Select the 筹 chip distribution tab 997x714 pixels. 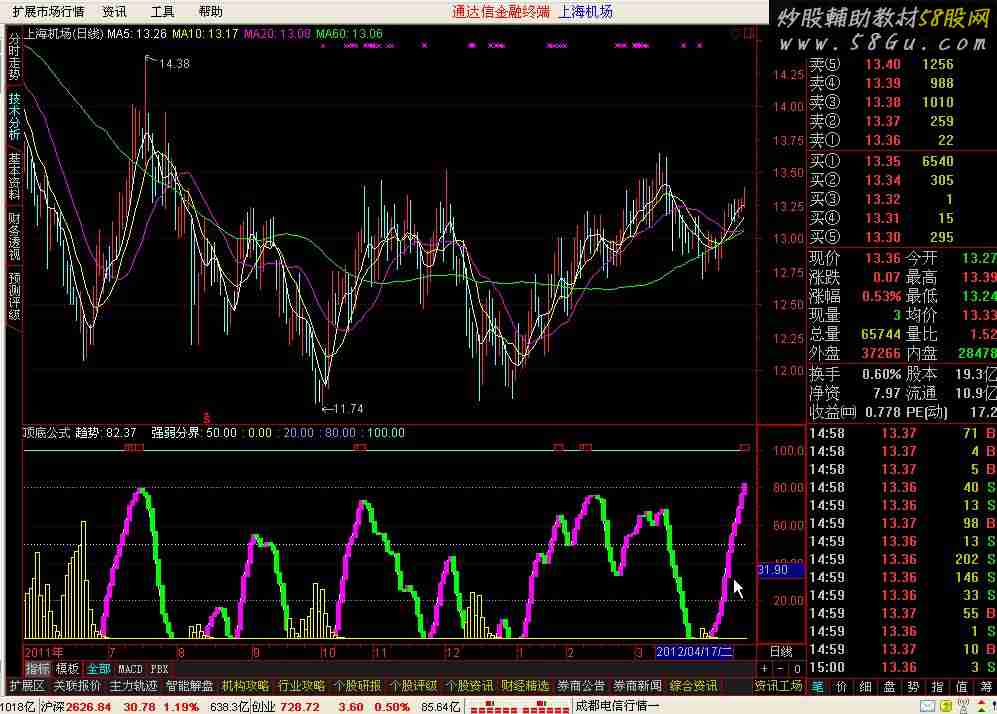pos(986,687)
